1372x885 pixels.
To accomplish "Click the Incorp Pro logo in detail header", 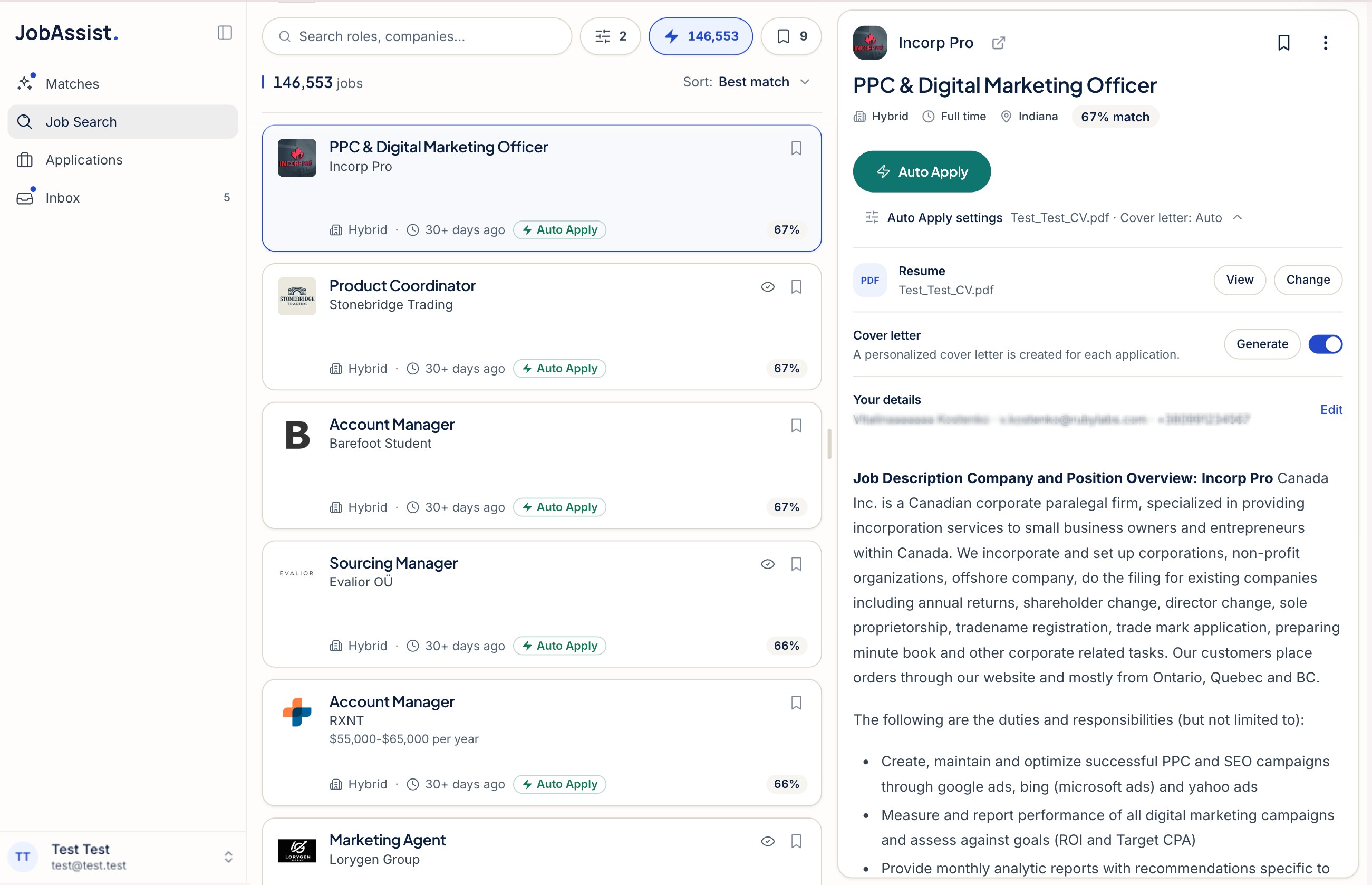I will [870, 43].
